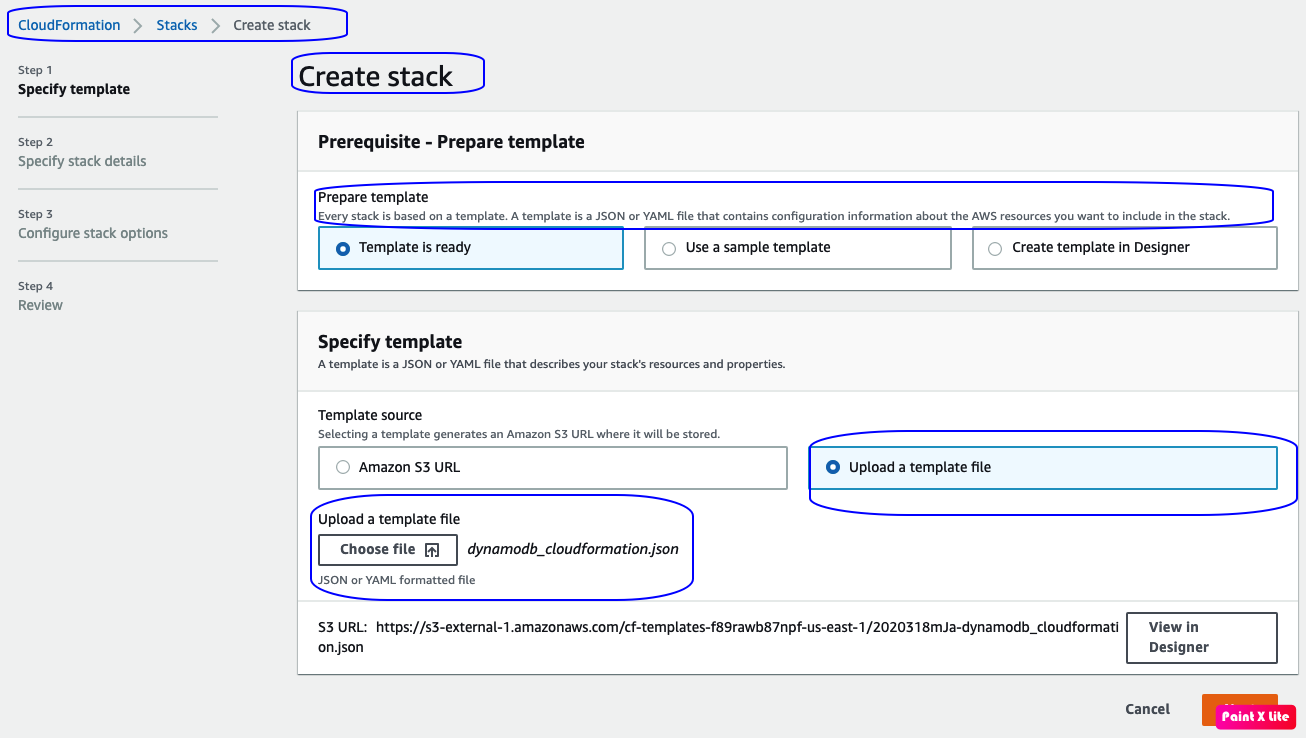Open the CloudFormation breadcrumb link
This screenshot has width=1306, height=738.
[69, 25]
